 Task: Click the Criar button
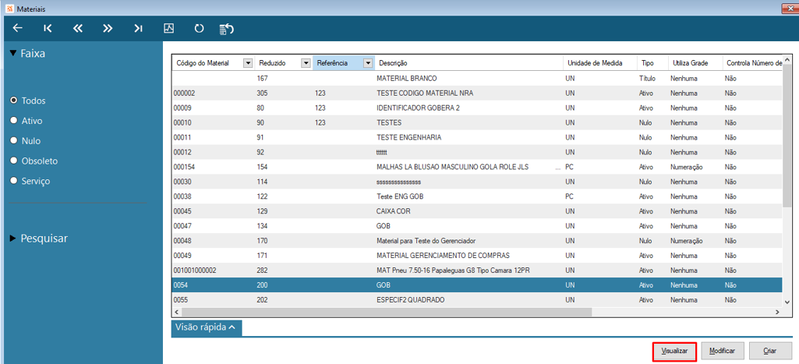coord(769,351)
